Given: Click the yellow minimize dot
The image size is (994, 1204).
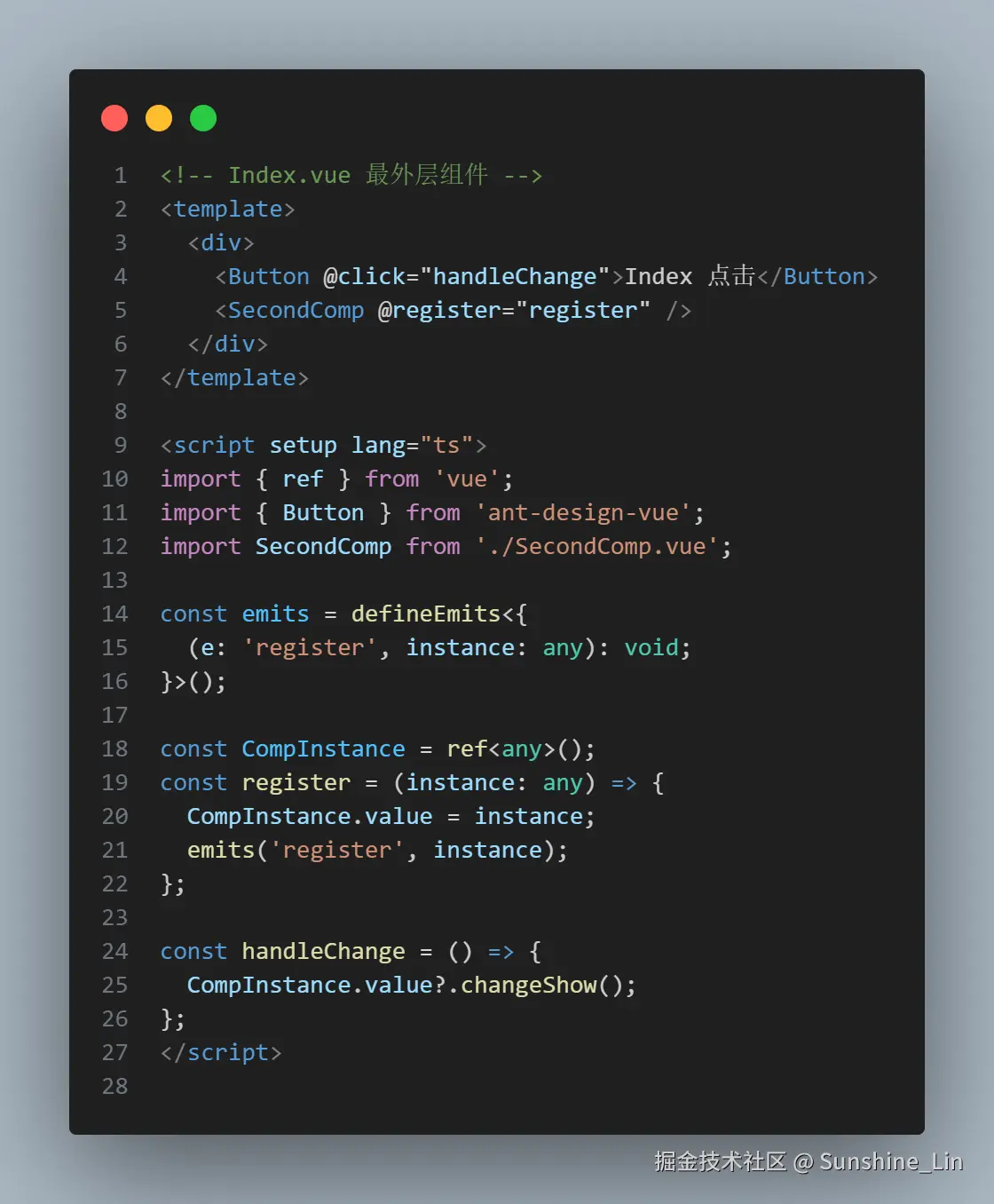Looking at the screenshot, I should coord(159,118).
